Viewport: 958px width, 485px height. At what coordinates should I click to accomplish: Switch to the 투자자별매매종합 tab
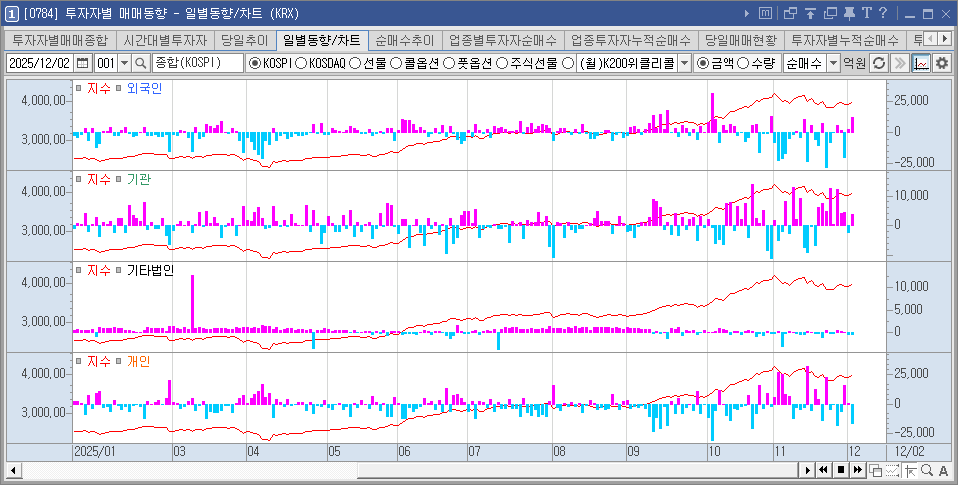(60, 40)
